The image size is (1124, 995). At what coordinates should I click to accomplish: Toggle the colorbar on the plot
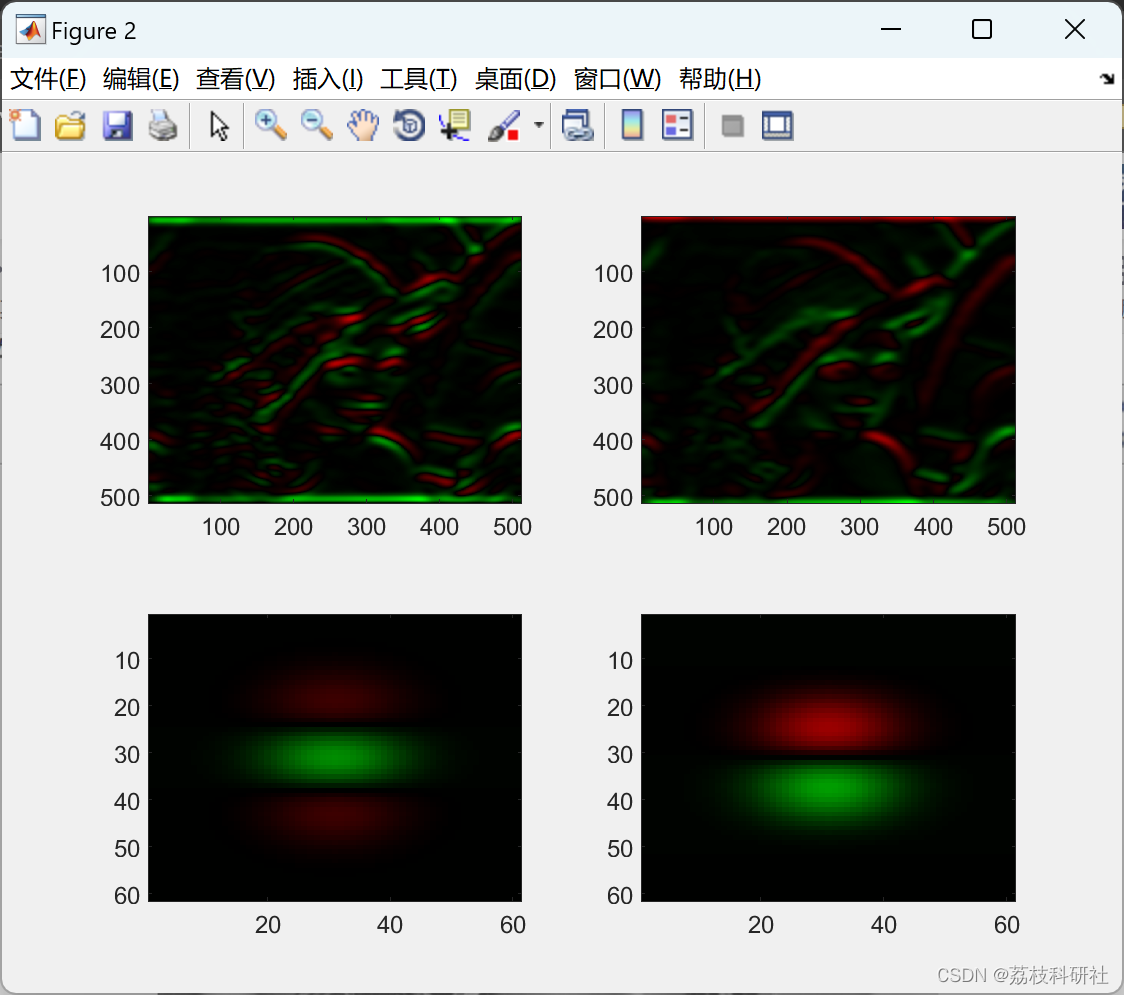[632, 125]
